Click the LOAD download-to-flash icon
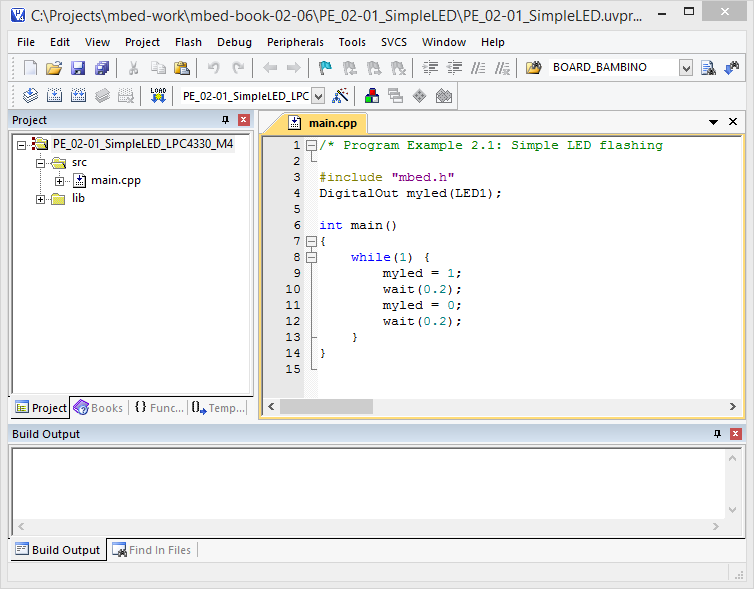Screen dimensions: 754x589 (158, 96)
